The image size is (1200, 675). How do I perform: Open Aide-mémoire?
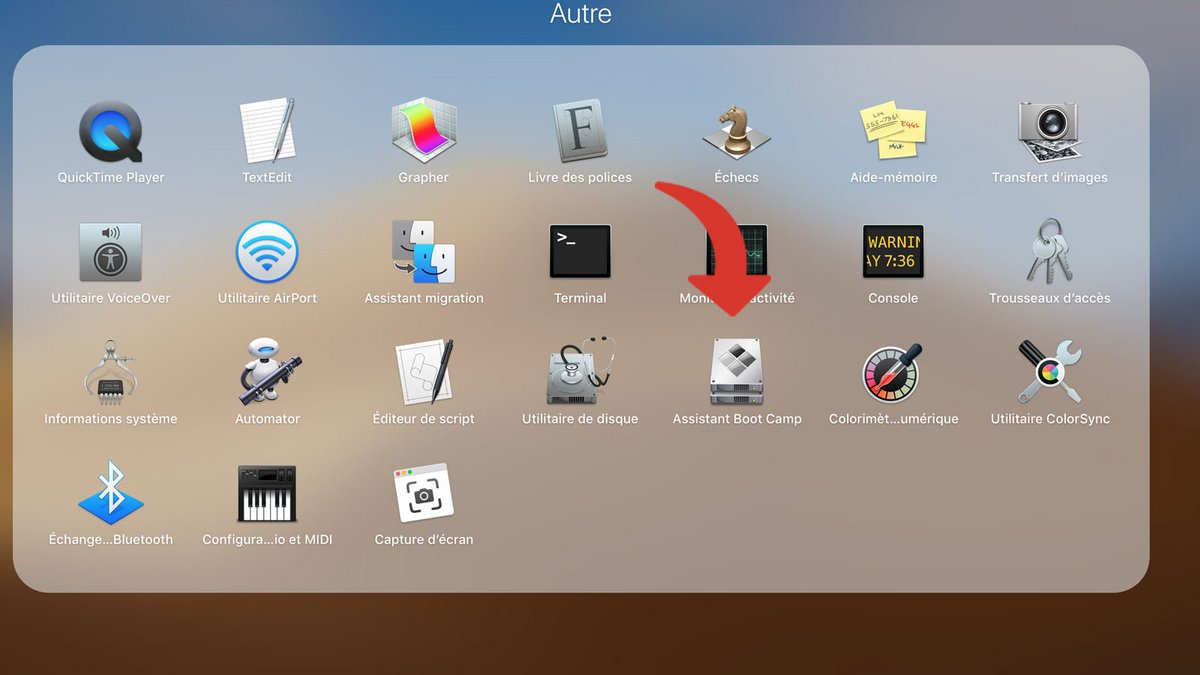click(x=893, y=135)
